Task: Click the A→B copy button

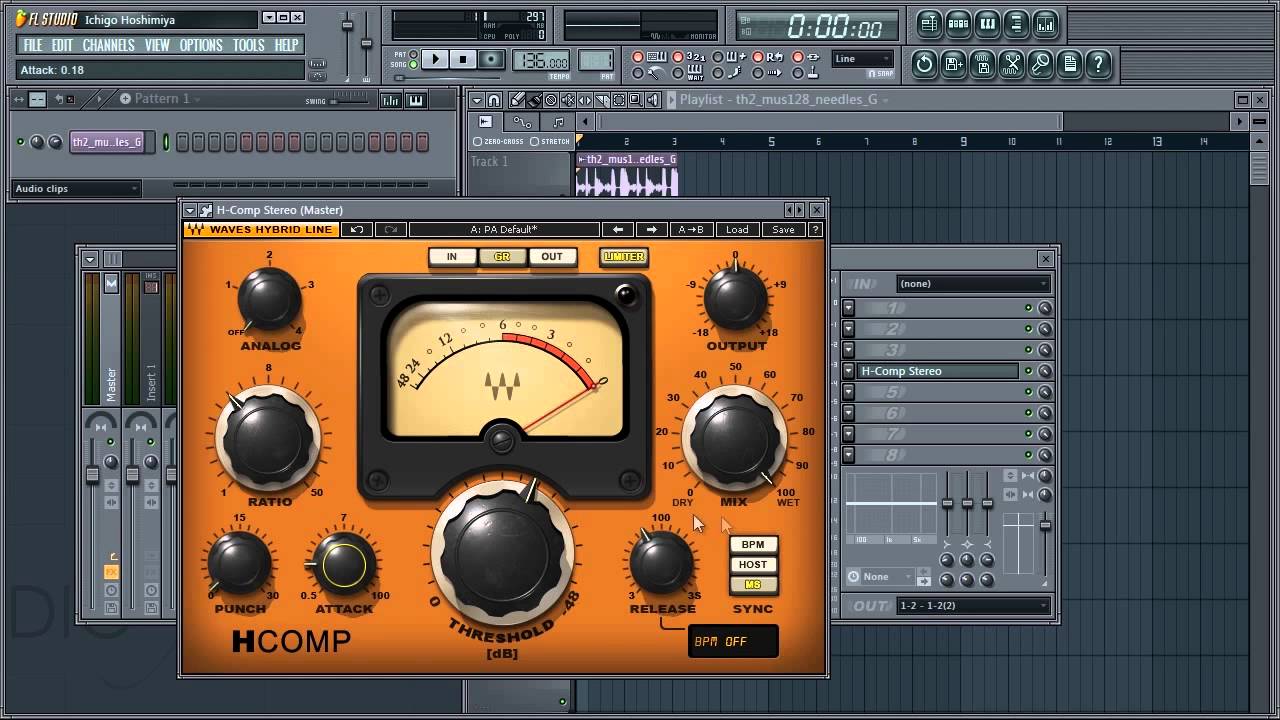Action: click(691, 230)
